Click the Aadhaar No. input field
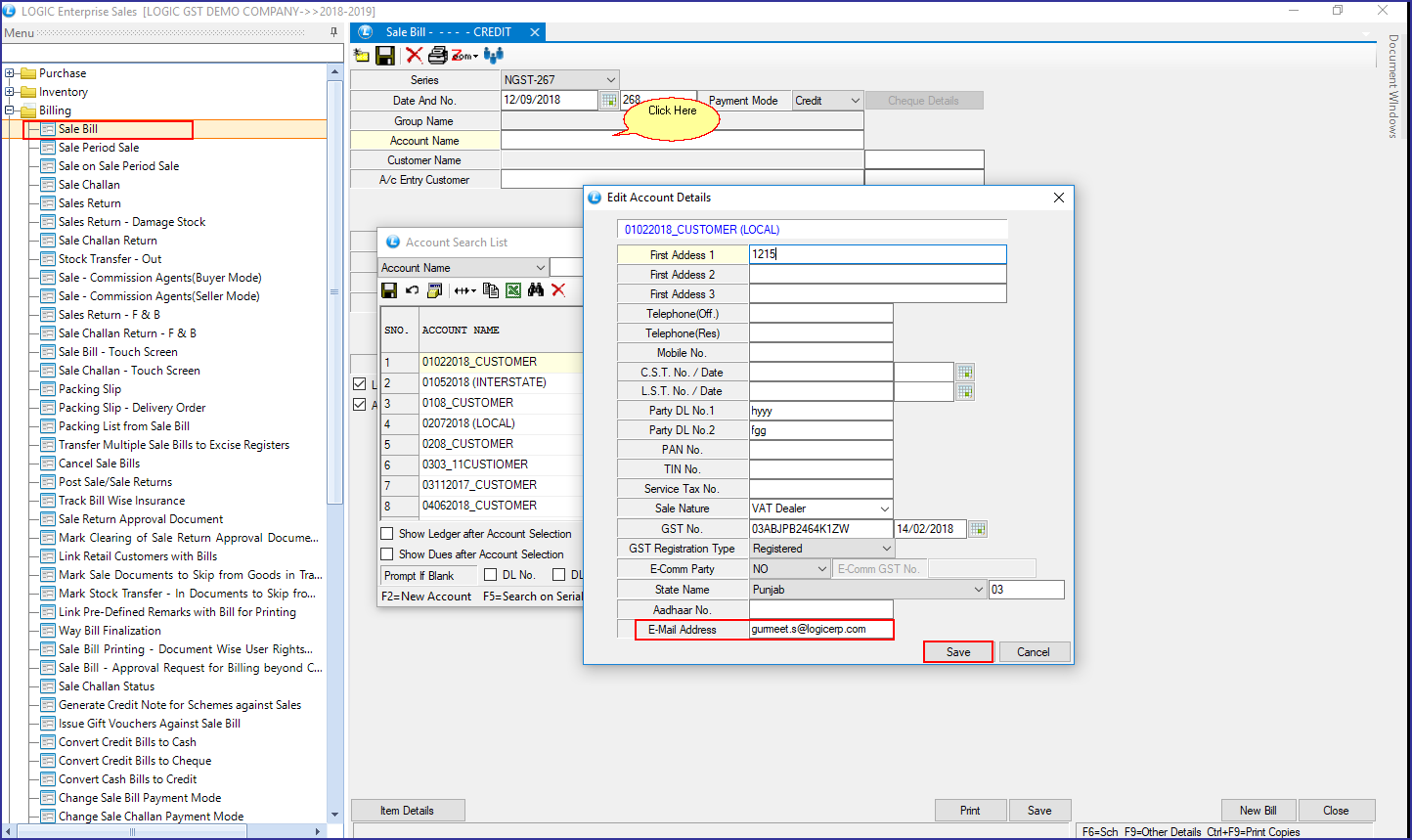The height and width of the screenshot is (840, 1412). click(x=821, y=610)
